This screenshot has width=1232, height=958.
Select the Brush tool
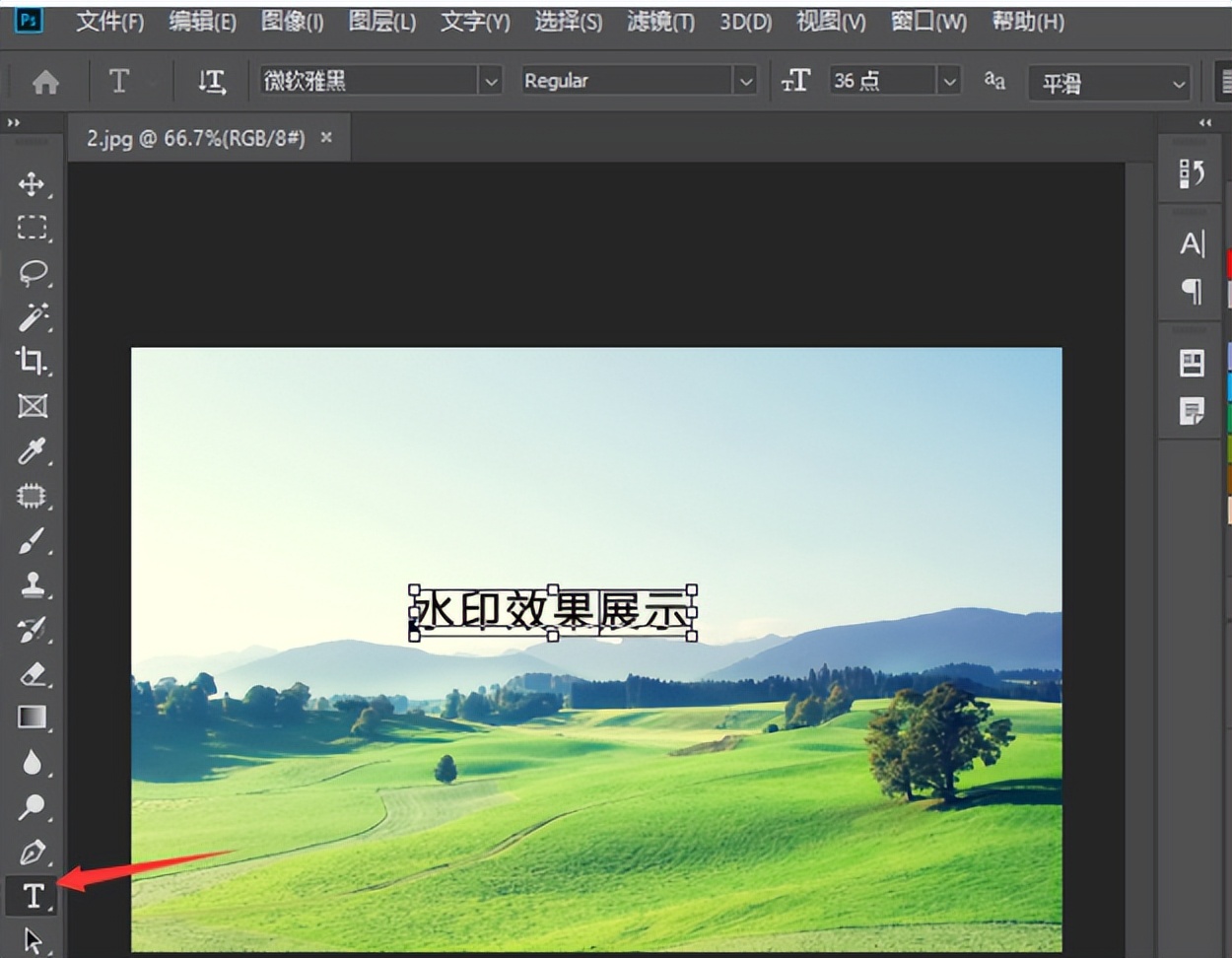click(32, 540)
